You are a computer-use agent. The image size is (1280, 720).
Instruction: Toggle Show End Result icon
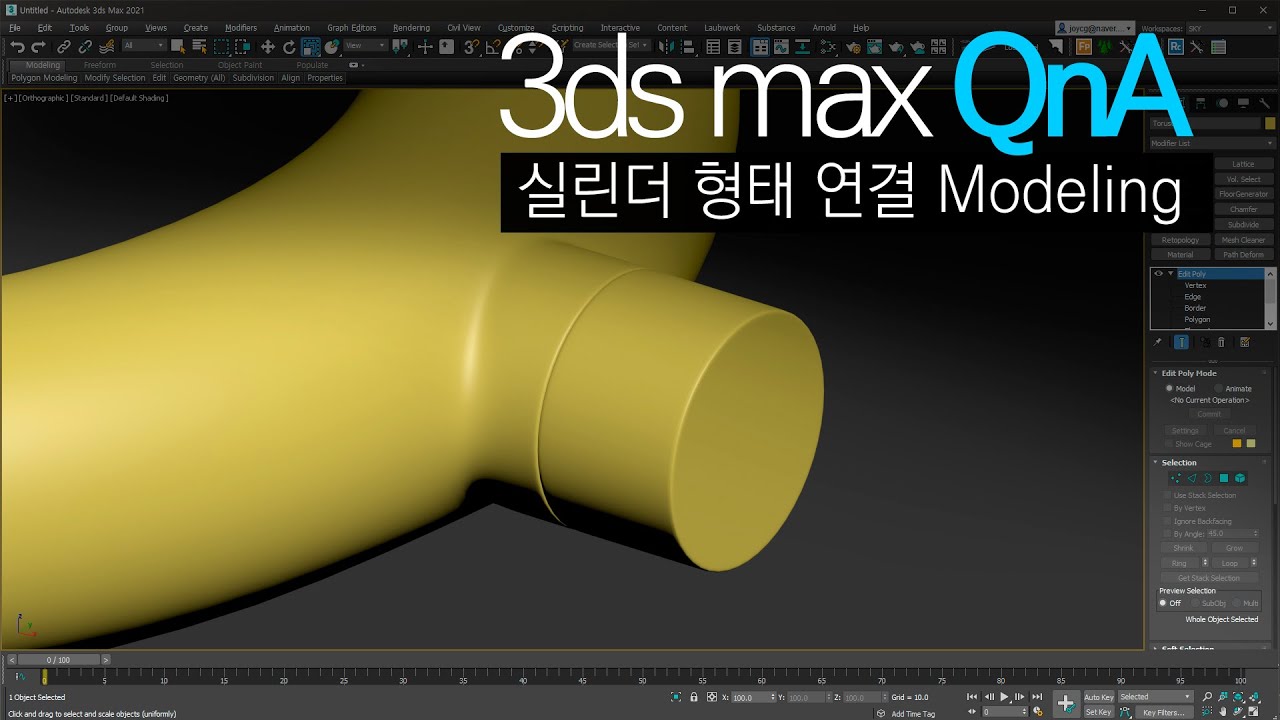coord(1181,342)
